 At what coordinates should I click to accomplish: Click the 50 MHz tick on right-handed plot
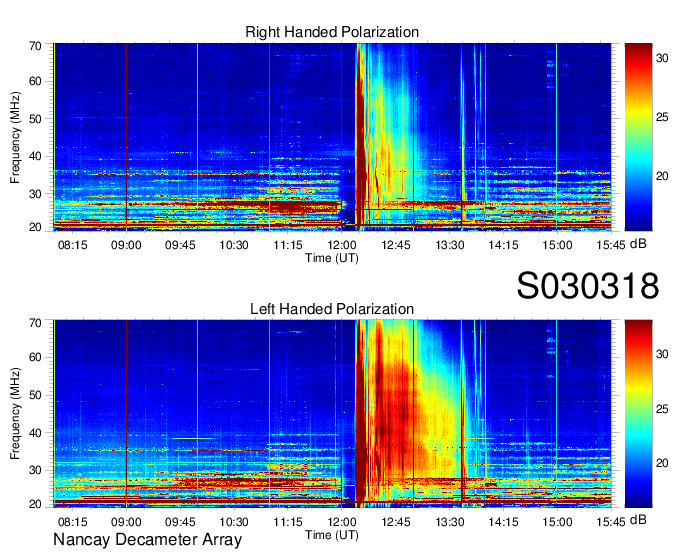tap(35, 119)
